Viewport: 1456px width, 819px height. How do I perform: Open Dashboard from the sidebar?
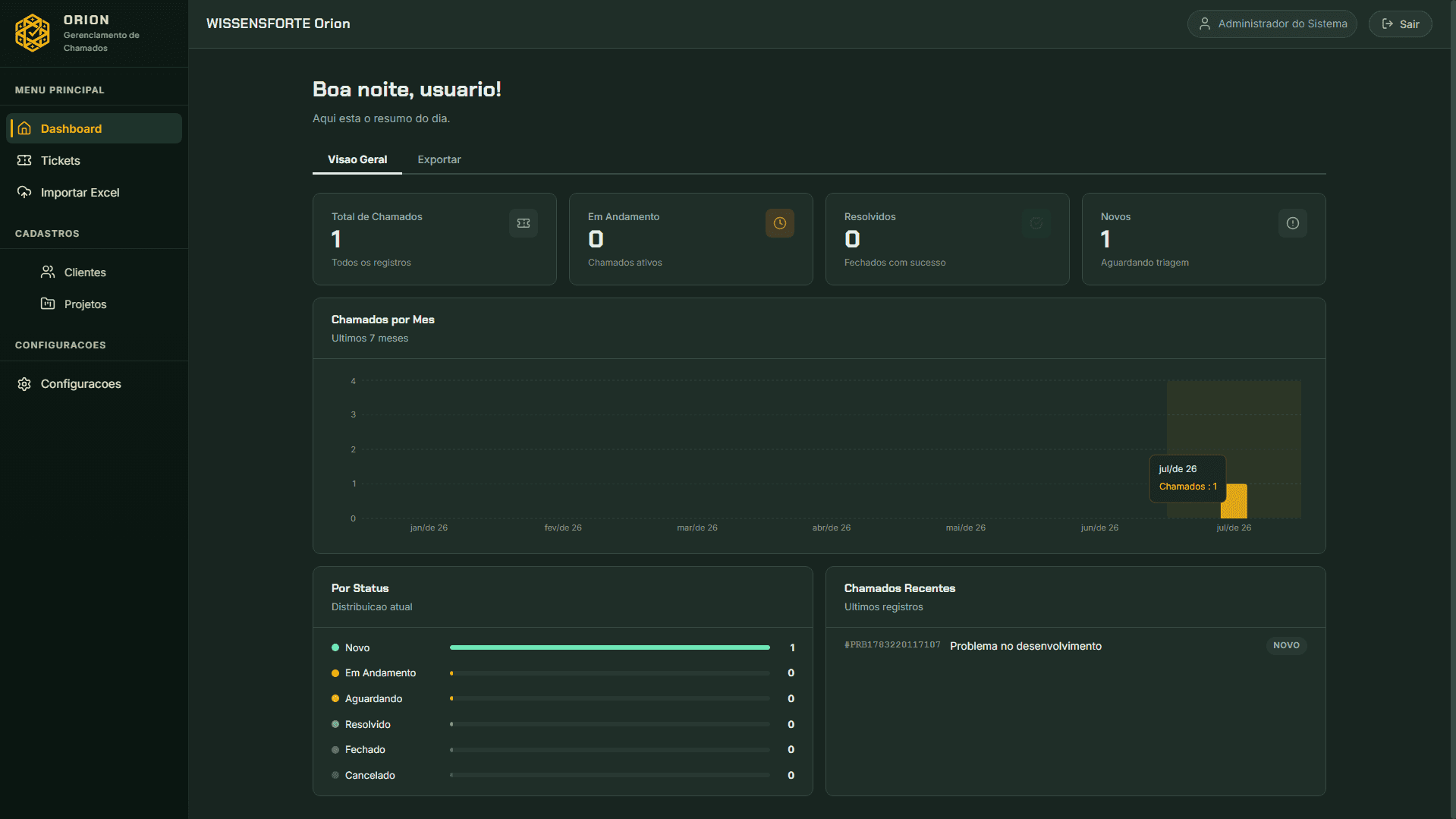click(94, 128)
